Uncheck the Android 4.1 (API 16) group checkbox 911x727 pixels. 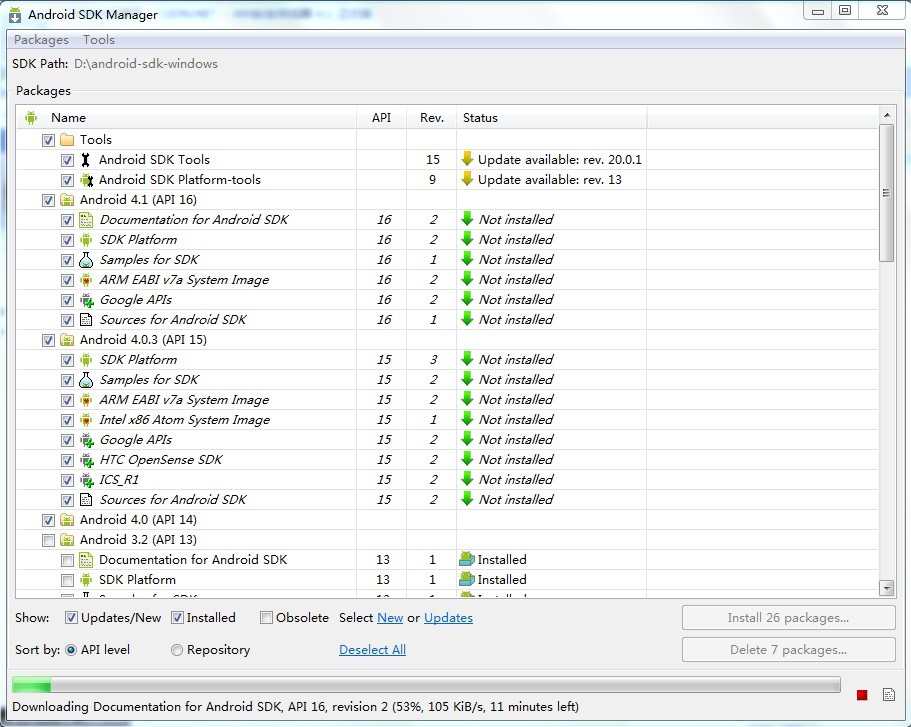(48, 200)
